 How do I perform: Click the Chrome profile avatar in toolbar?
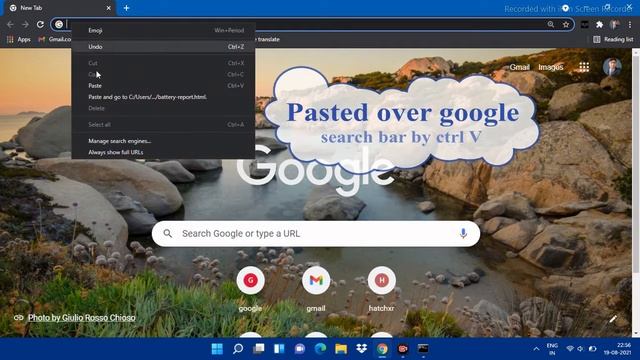click(x=614, y=24)
